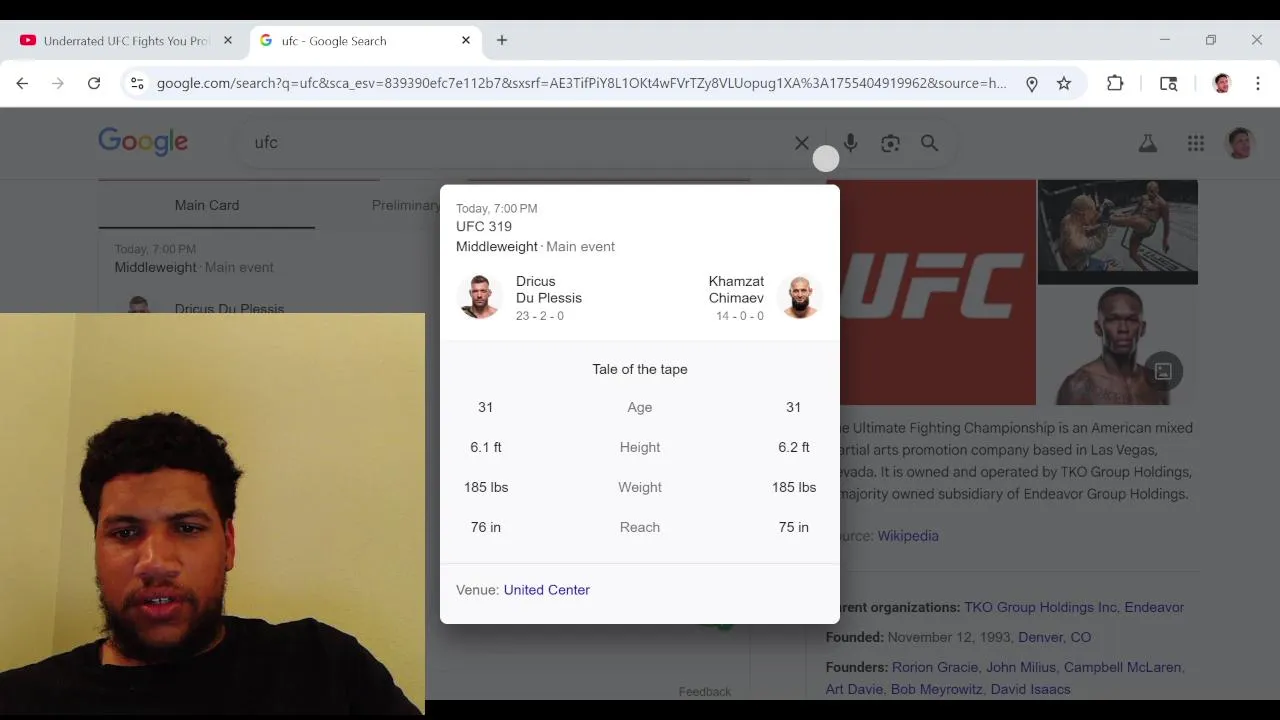Screen dimensions: 1280x720
Task: Open the Campbell McLaren founder link
Action: 1124,667
